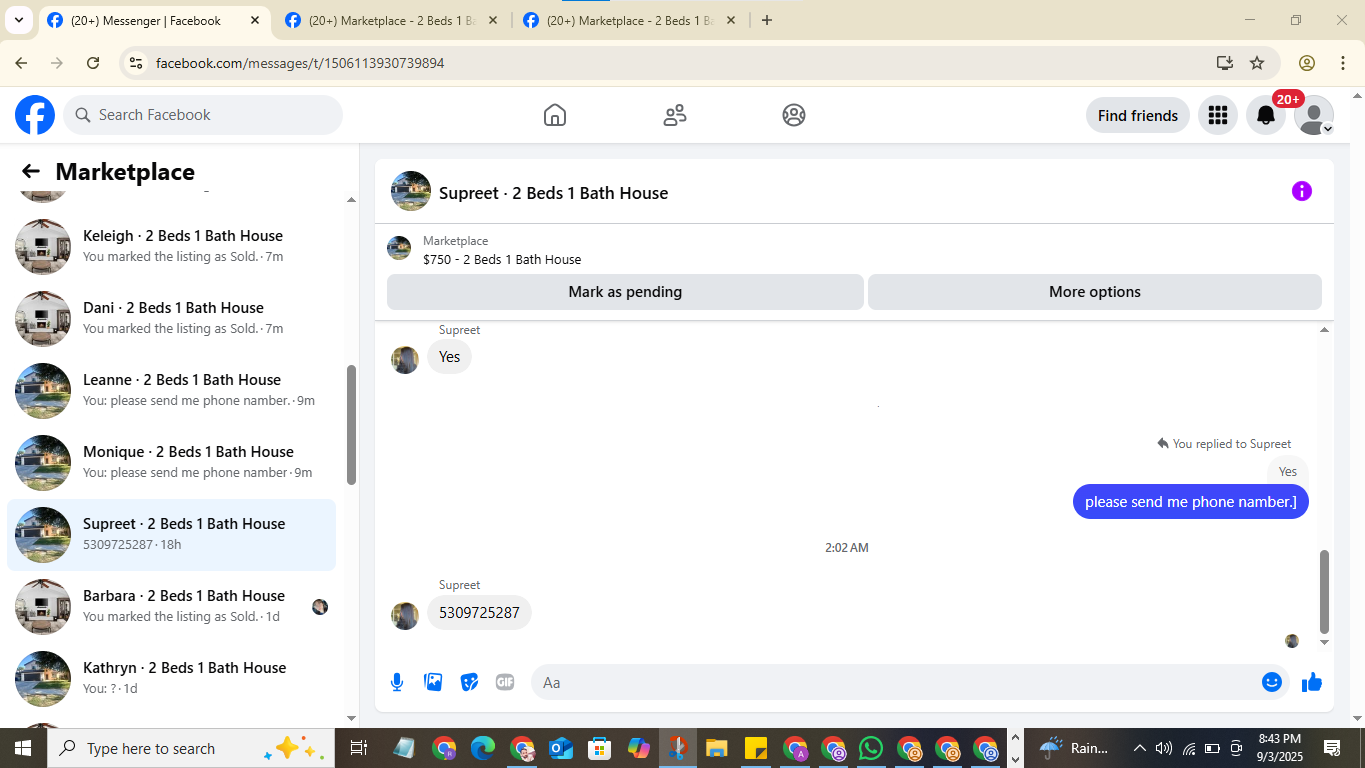Click the conversation list scrollbar
The height and width of the screenshot is (768, 1365).
[351, 425]
